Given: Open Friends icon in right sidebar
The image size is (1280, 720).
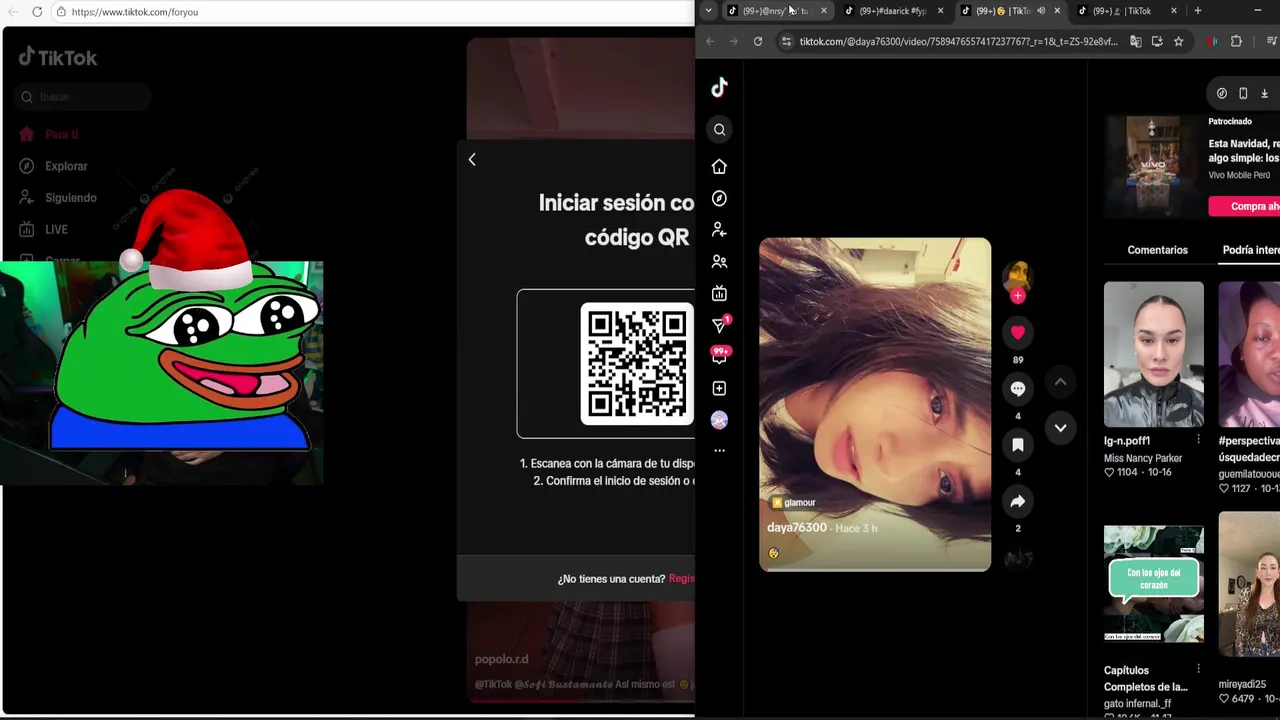Looking at the screenshot, I should point(719,262).
